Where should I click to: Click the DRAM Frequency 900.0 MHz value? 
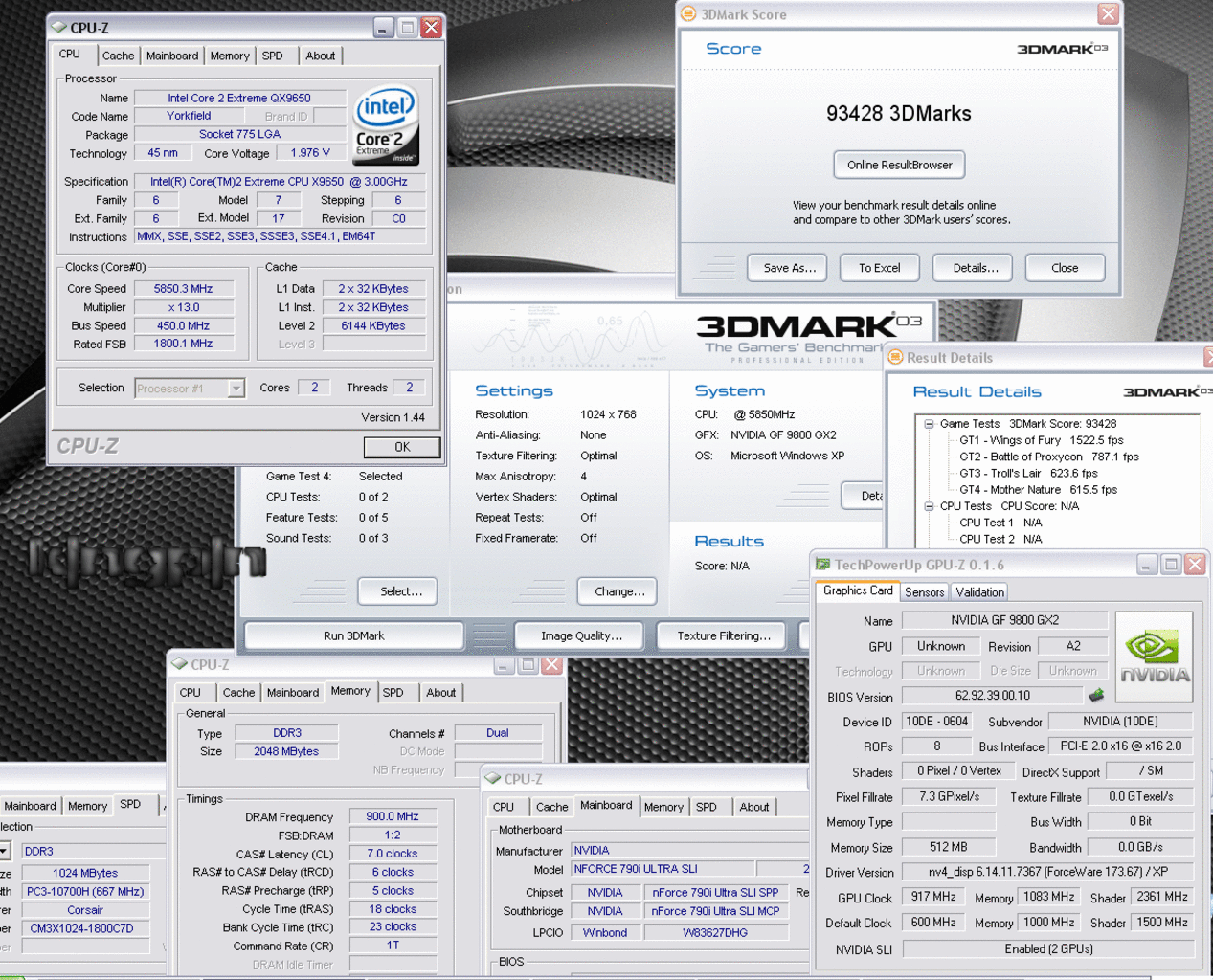(x=393, y=816)
